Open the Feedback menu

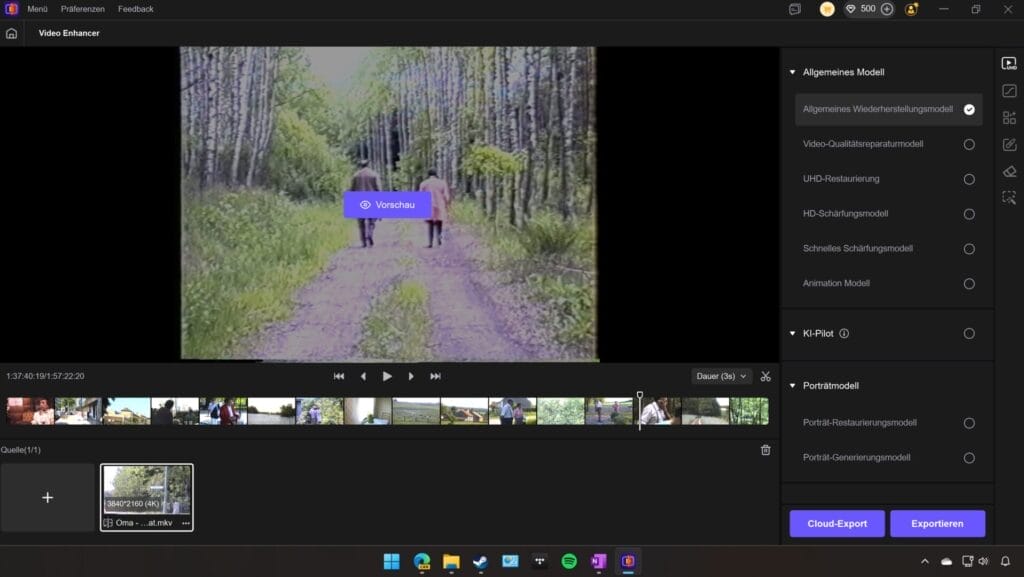pyautogui.click(x=136, y=9)
